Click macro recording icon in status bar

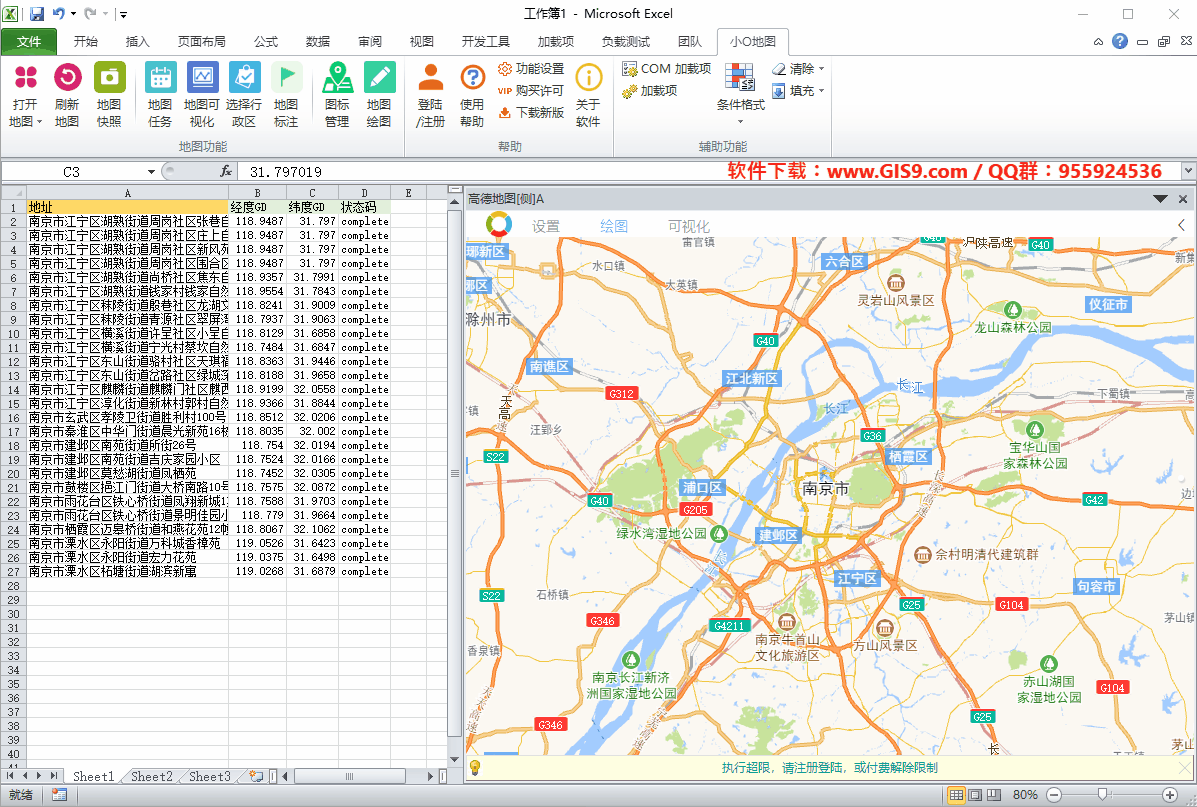(59, 795)
